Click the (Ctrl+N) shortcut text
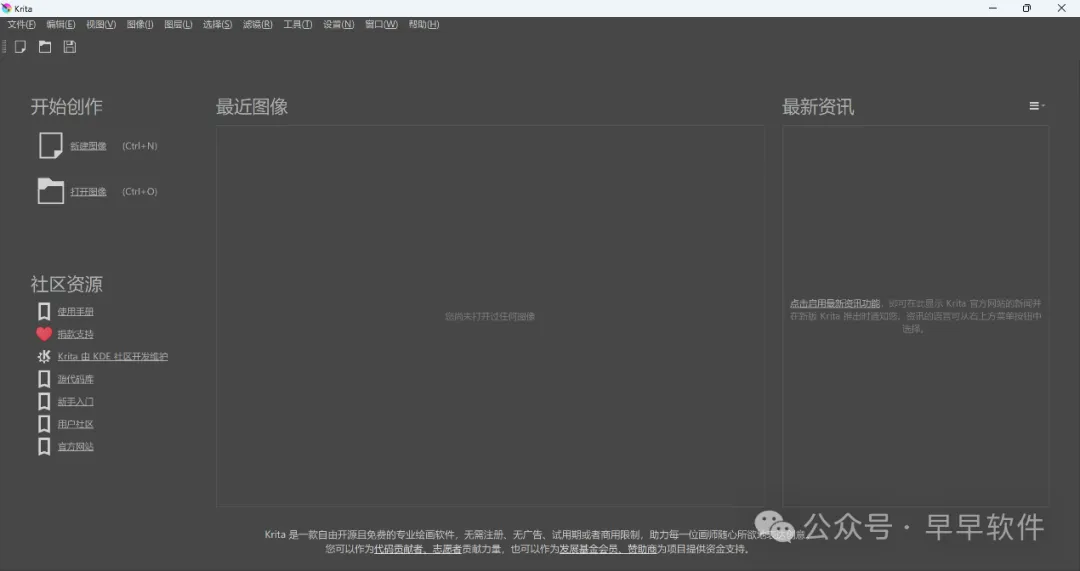Viewport: 1080px width, 571px height. click(140, 146)
